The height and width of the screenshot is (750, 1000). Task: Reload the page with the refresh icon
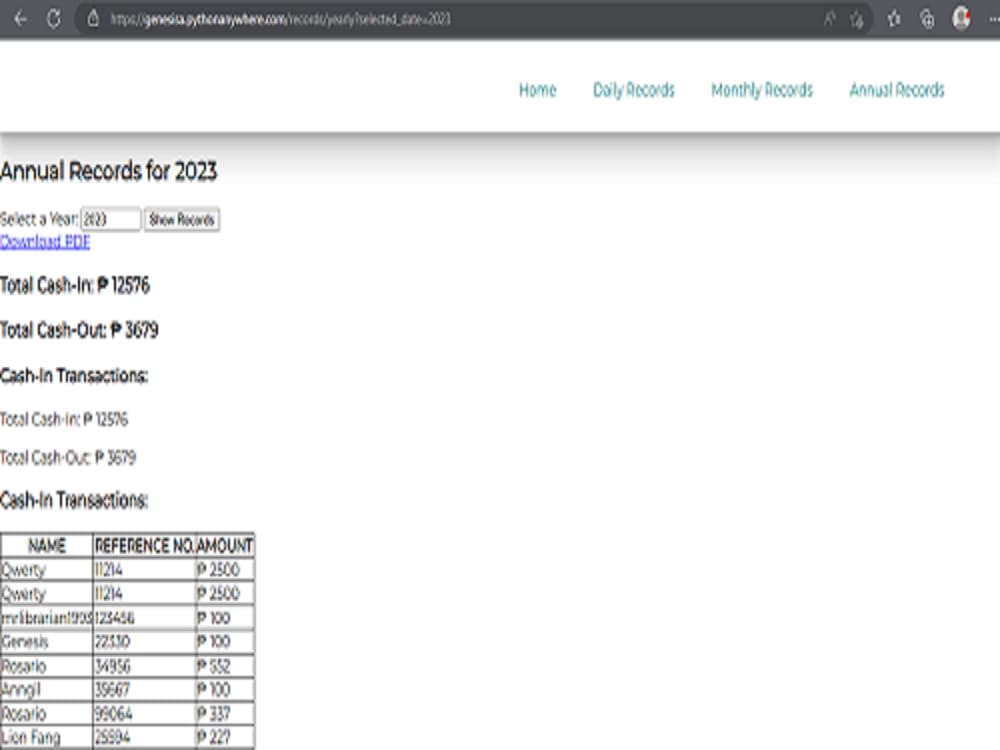pyautogui.click(x=54, y=19)
